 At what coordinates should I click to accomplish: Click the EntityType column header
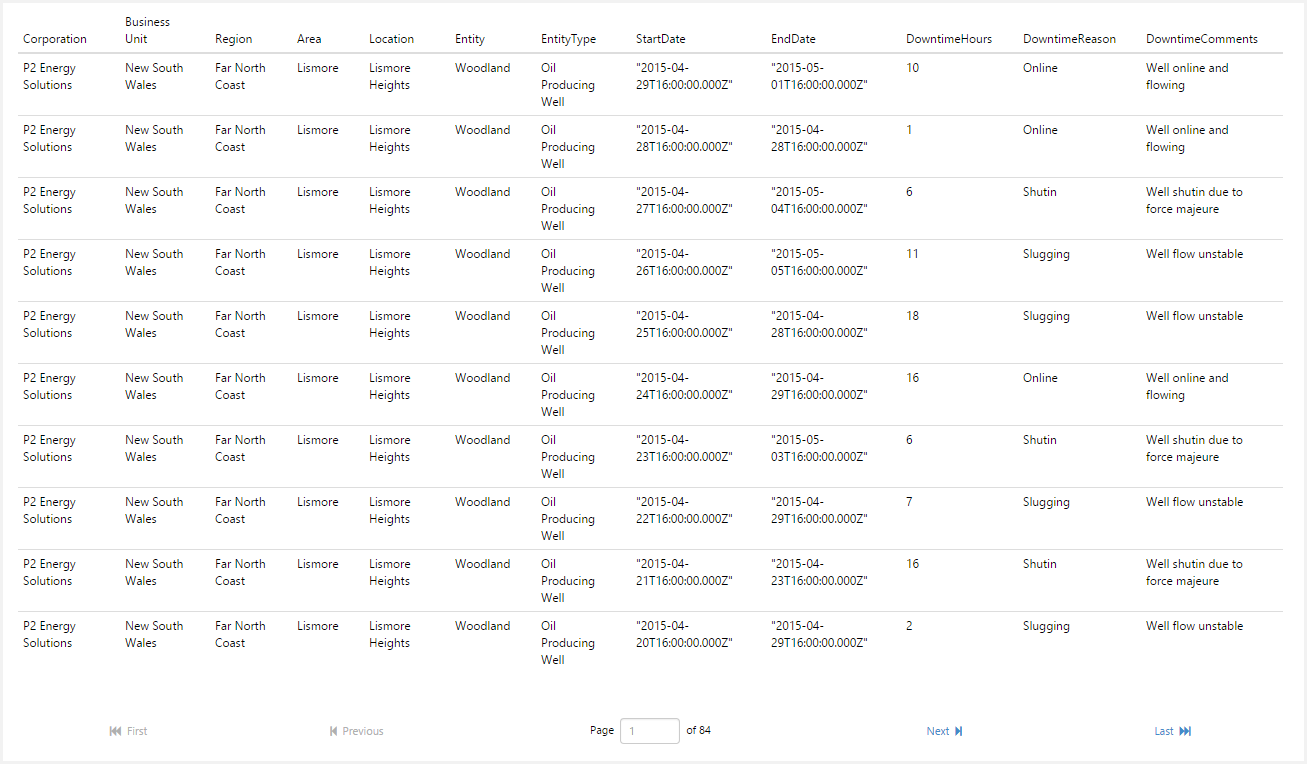tap(568, 39)
